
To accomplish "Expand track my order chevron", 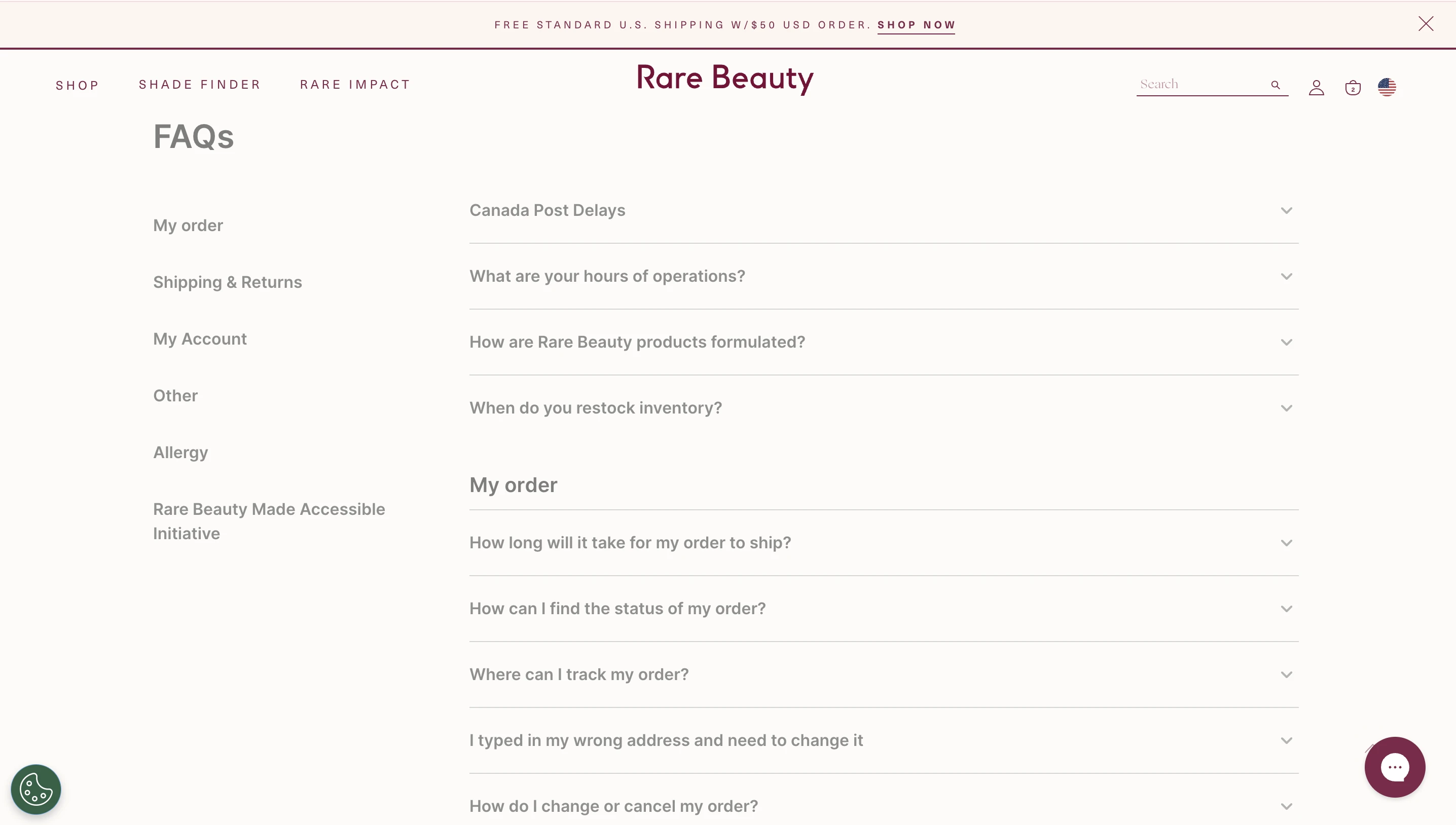I will click(x=1286, y=674).
